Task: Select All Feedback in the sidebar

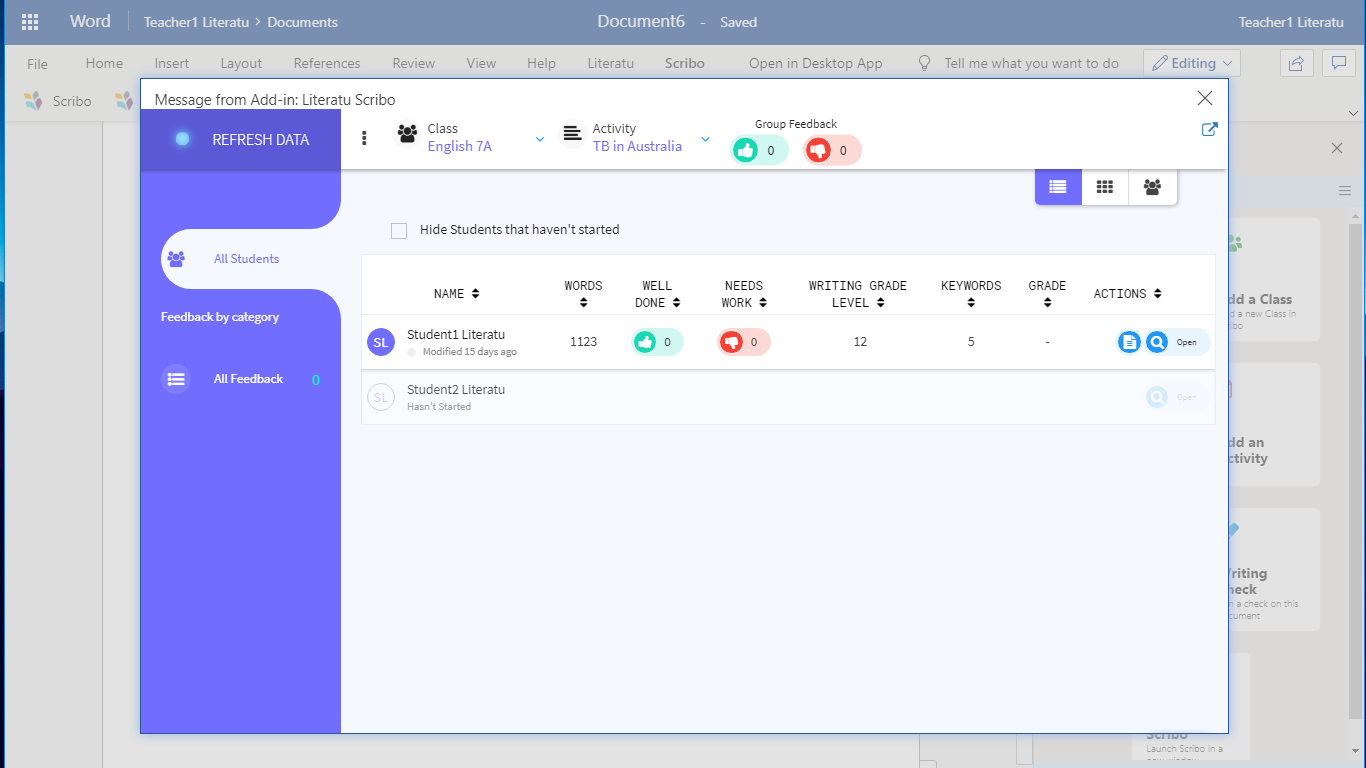Action: [241, 379]
